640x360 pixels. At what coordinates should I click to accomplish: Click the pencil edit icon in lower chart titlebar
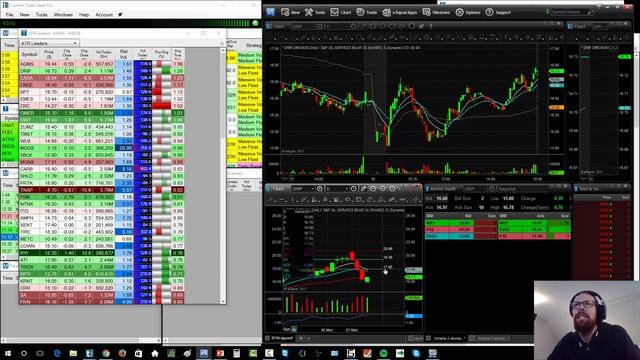(363, 189)
